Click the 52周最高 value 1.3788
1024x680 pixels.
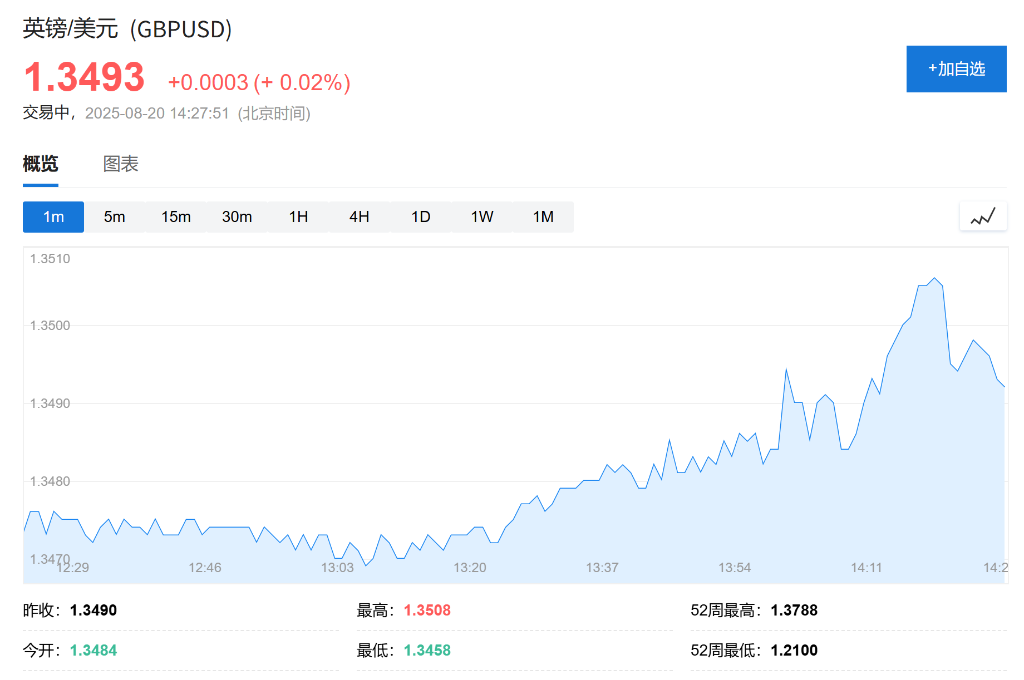[x=794, y=610]
